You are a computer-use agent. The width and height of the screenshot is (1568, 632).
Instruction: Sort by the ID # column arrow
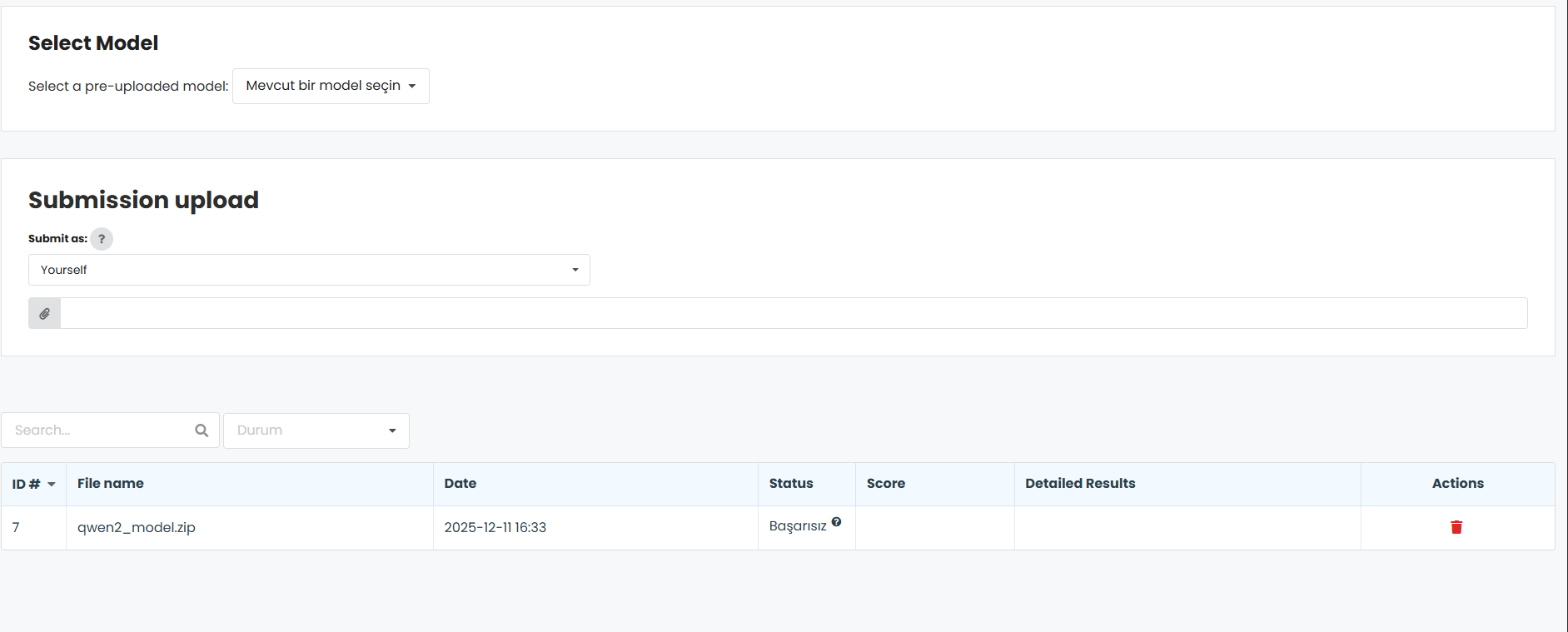pos(52,485)
